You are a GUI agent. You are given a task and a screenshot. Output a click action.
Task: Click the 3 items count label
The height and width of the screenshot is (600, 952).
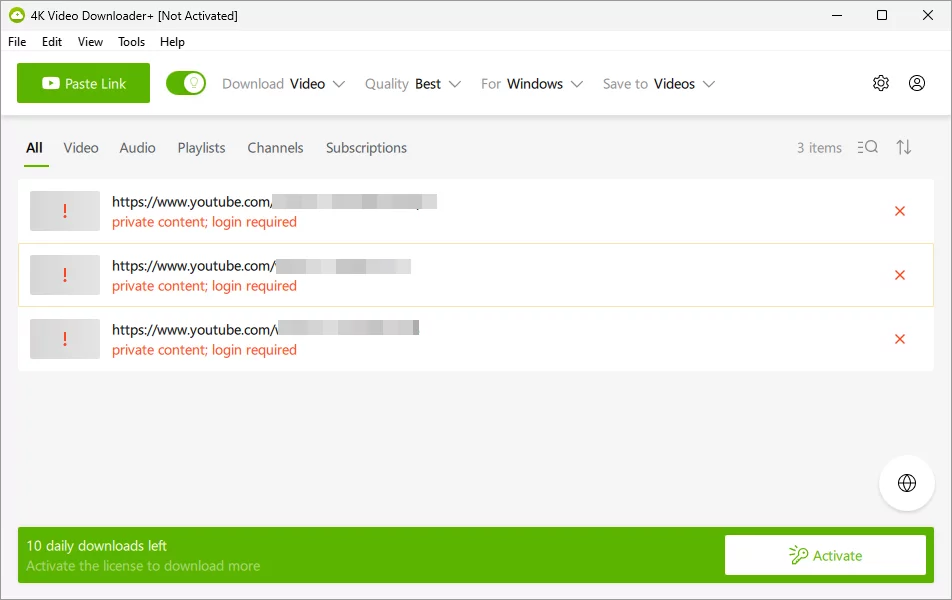819,148
